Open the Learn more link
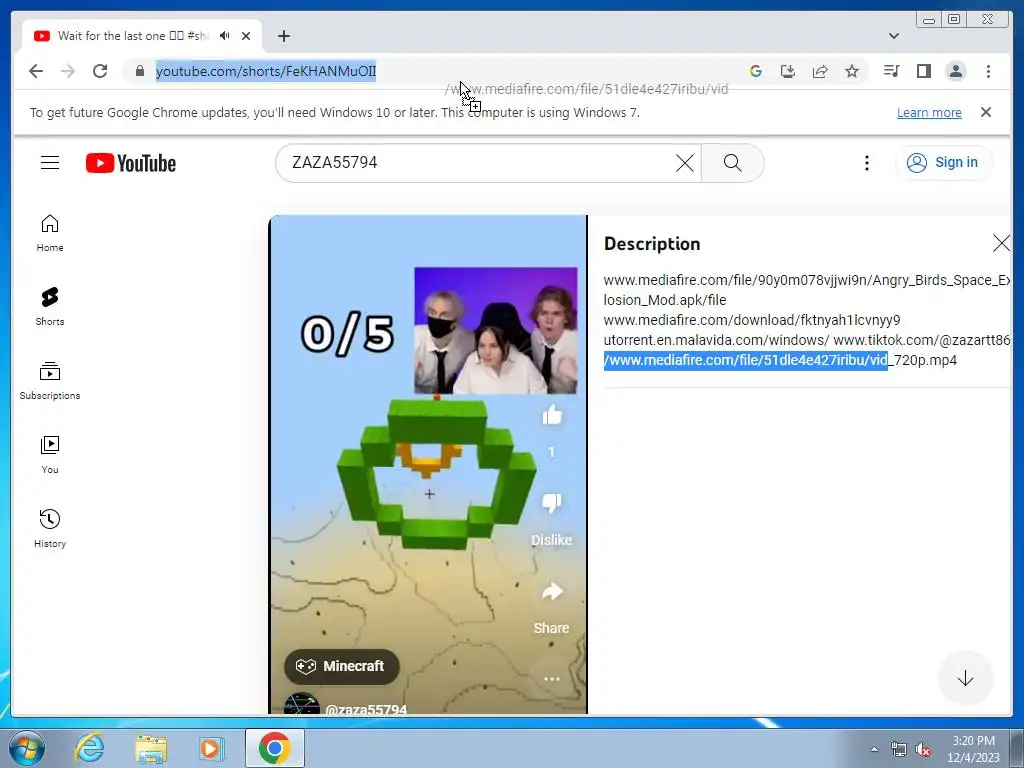Viewport: 1024px width, 768px height. [x=929, y=112]
